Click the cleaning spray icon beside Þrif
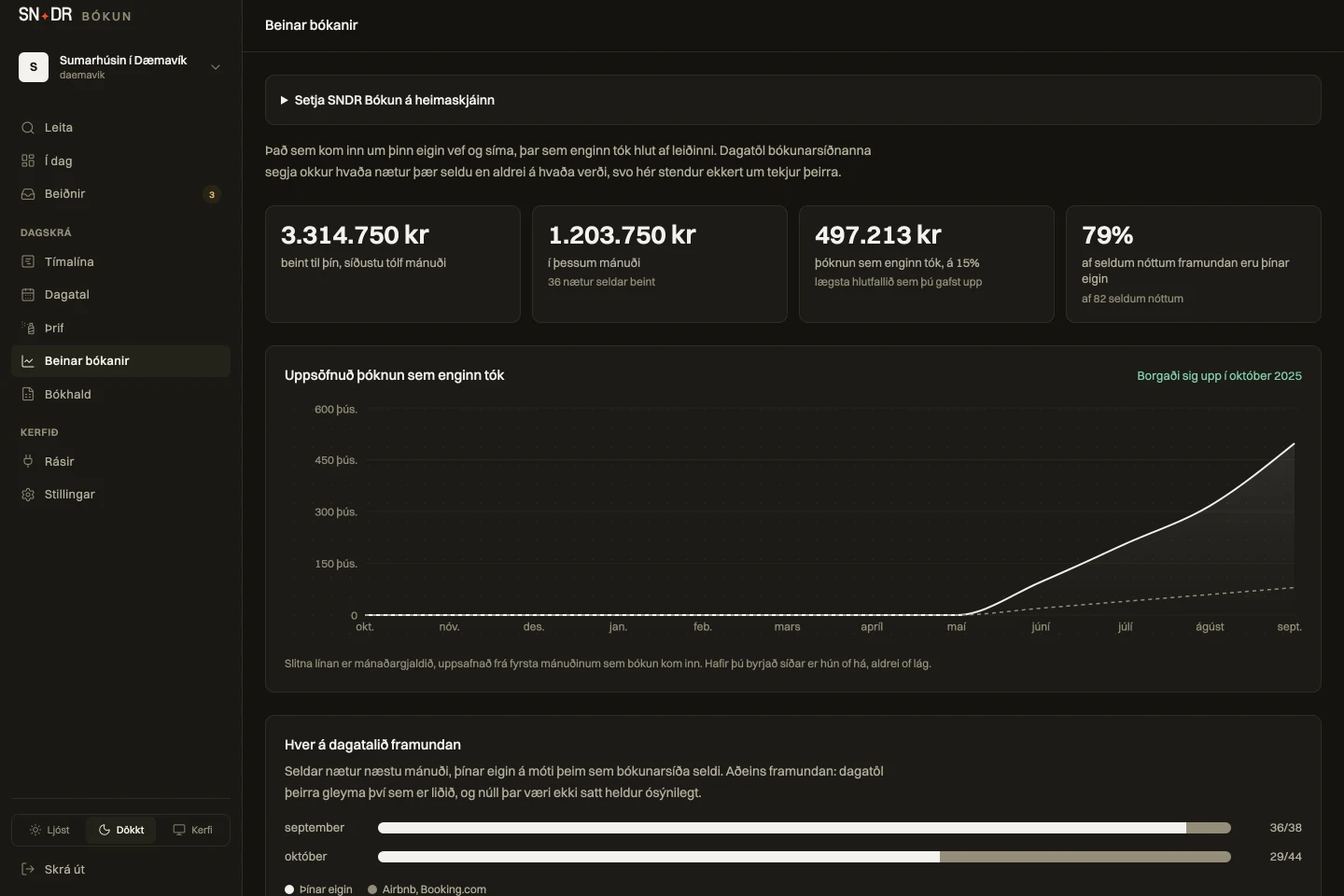 (x=28, y=328)
